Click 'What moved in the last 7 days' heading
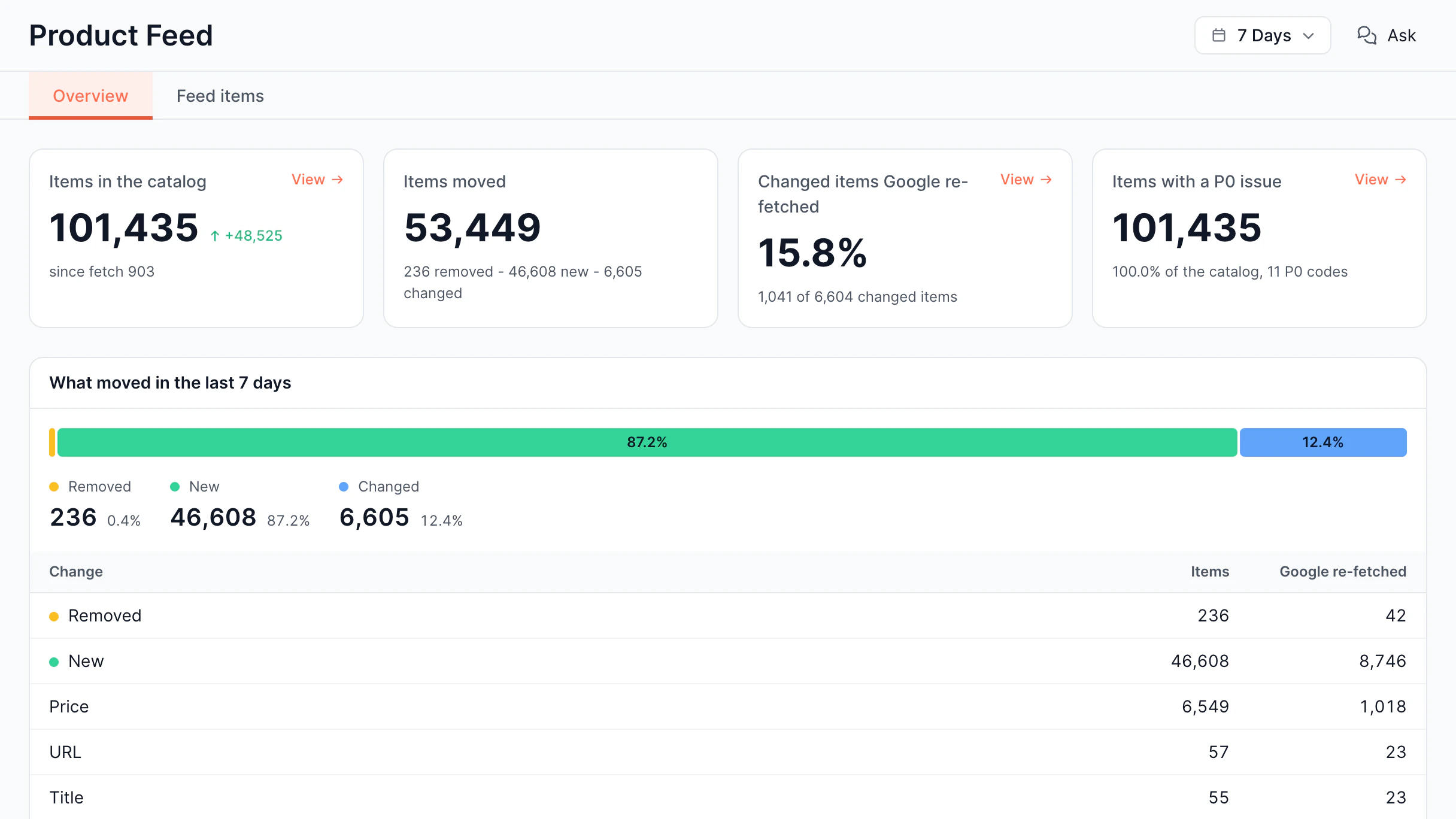 [170, 383]
